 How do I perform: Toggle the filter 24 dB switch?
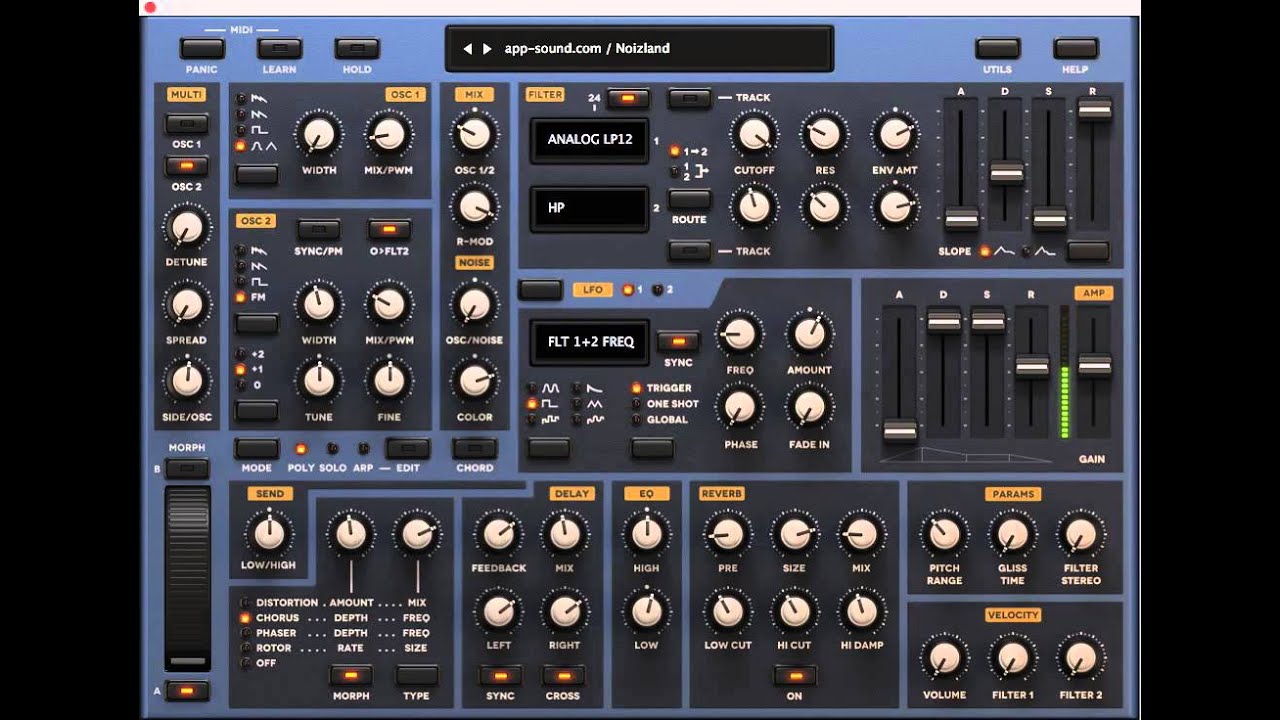coord(628,98)
